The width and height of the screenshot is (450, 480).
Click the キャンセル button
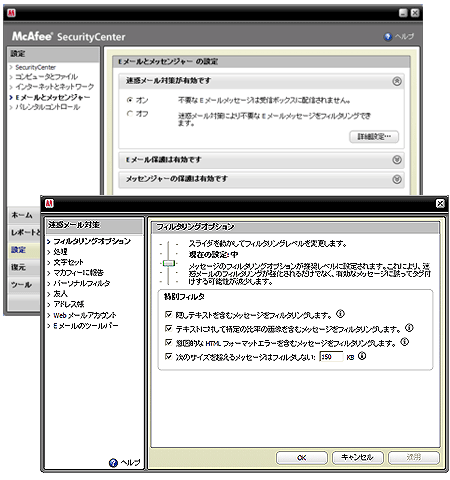[357, 457]
